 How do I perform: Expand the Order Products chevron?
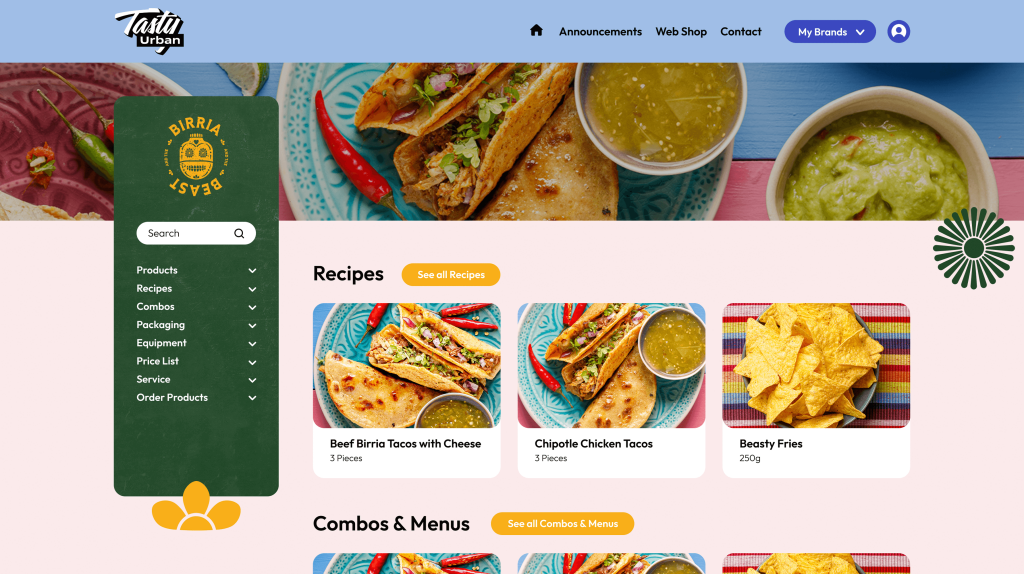coord(252,398)
